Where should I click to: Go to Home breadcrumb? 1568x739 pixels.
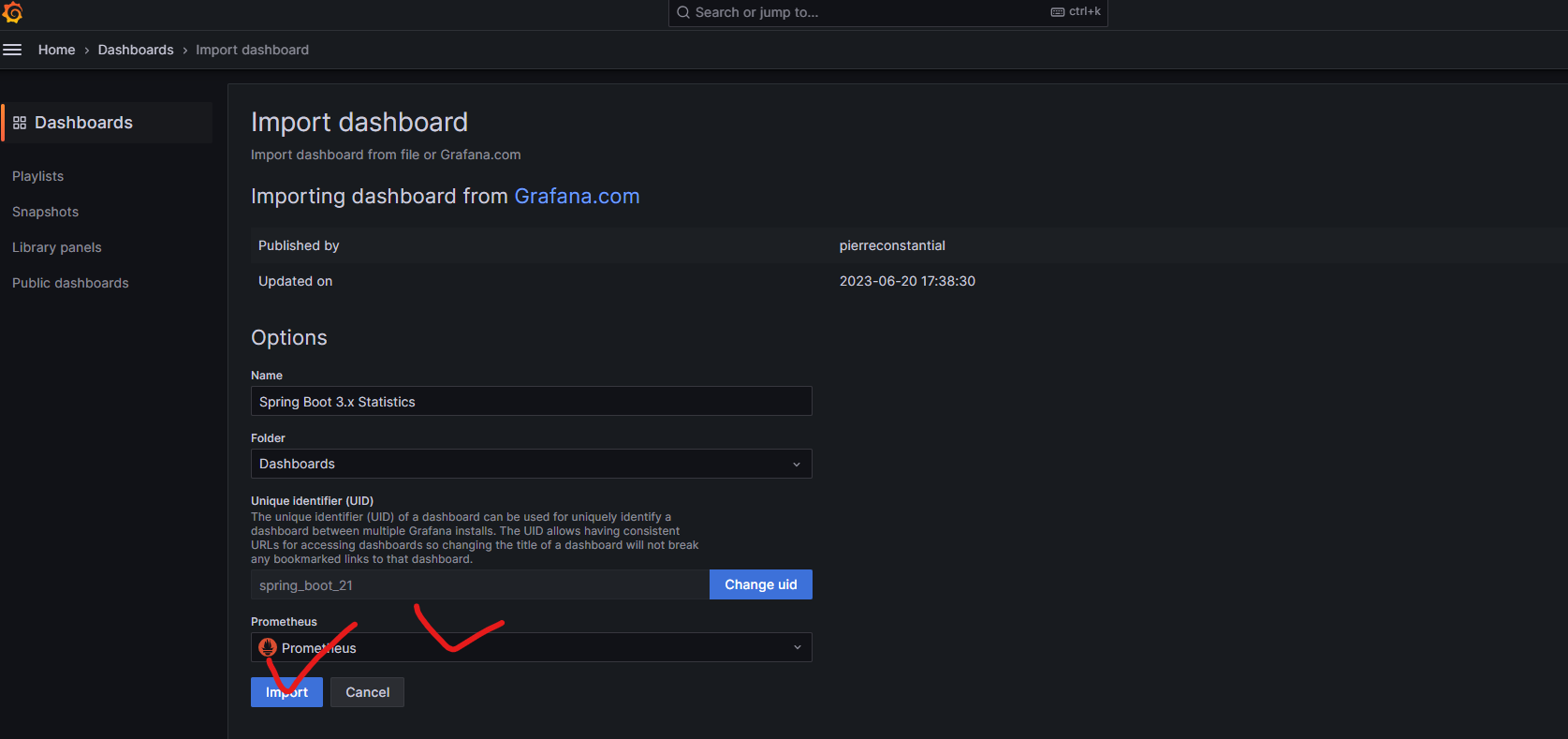(56, 50)
